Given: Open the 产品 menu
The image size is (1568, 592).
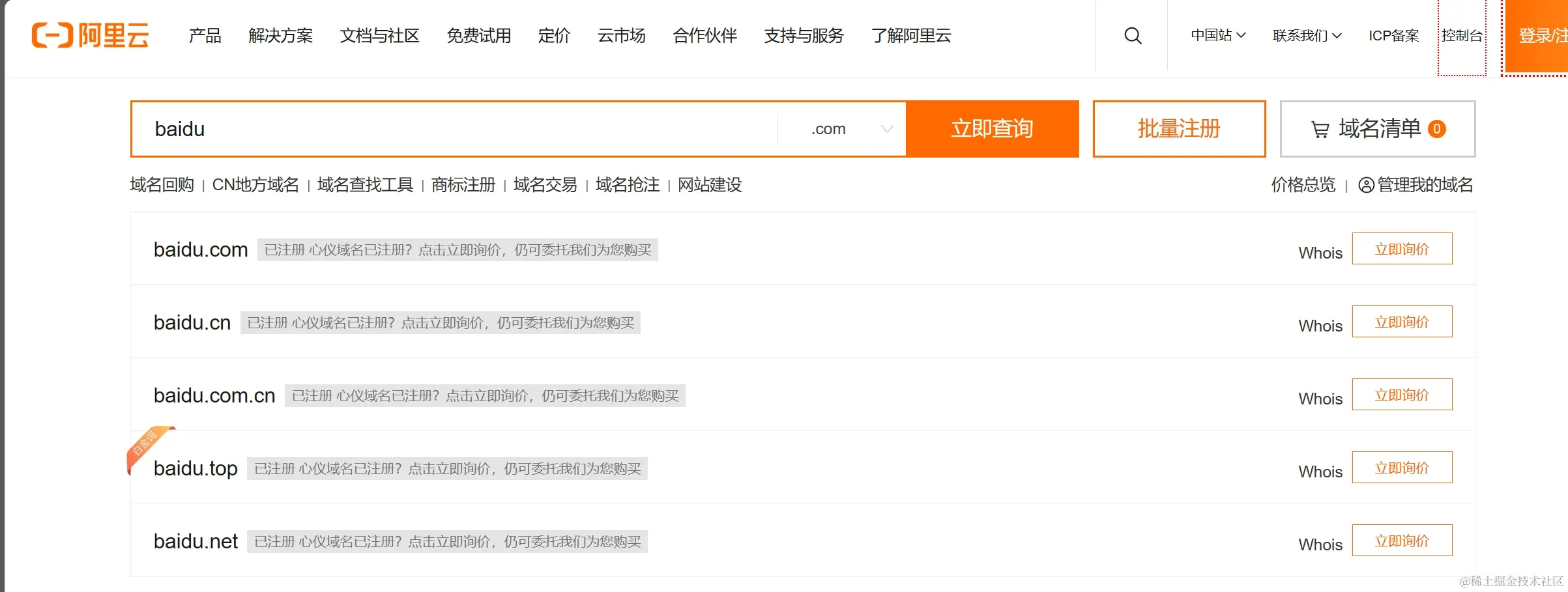Looking at the screenshot, I should pos(205,35).
